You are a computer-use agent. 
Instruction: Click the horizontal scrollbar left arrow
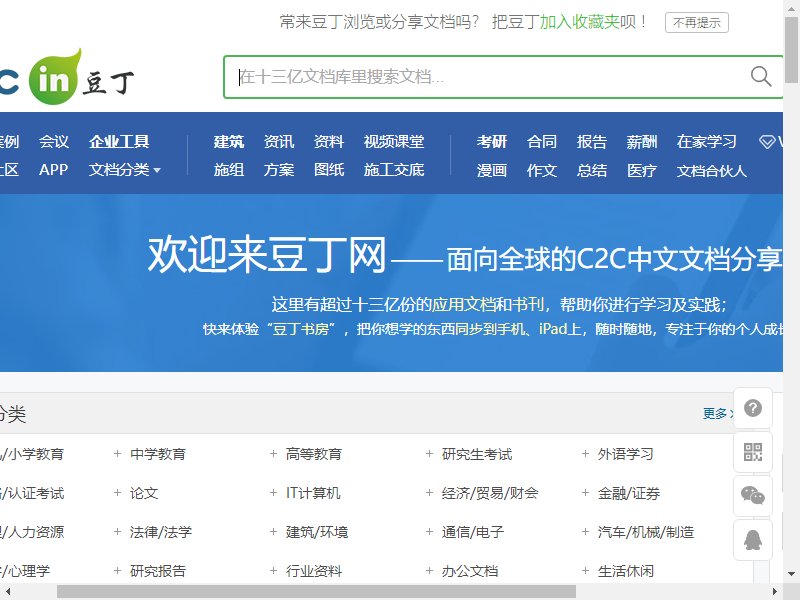(7, 592)
